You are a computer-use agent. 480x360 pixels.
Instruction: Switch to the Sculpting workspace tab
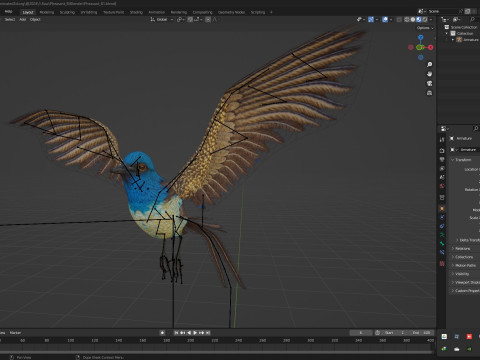[67, 12]
